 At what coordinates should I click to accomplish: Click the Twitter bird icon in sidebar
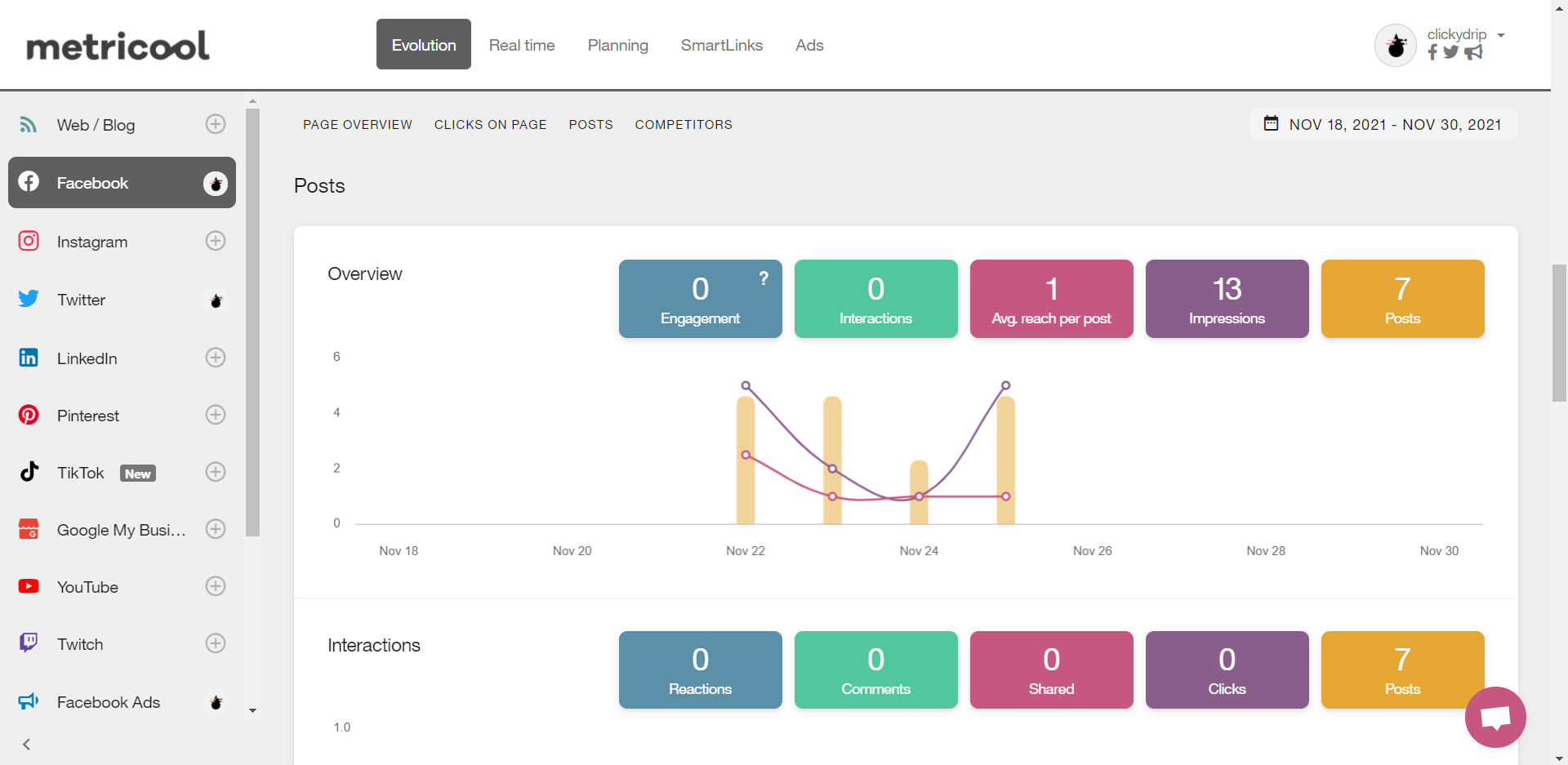tap(29, 299)
